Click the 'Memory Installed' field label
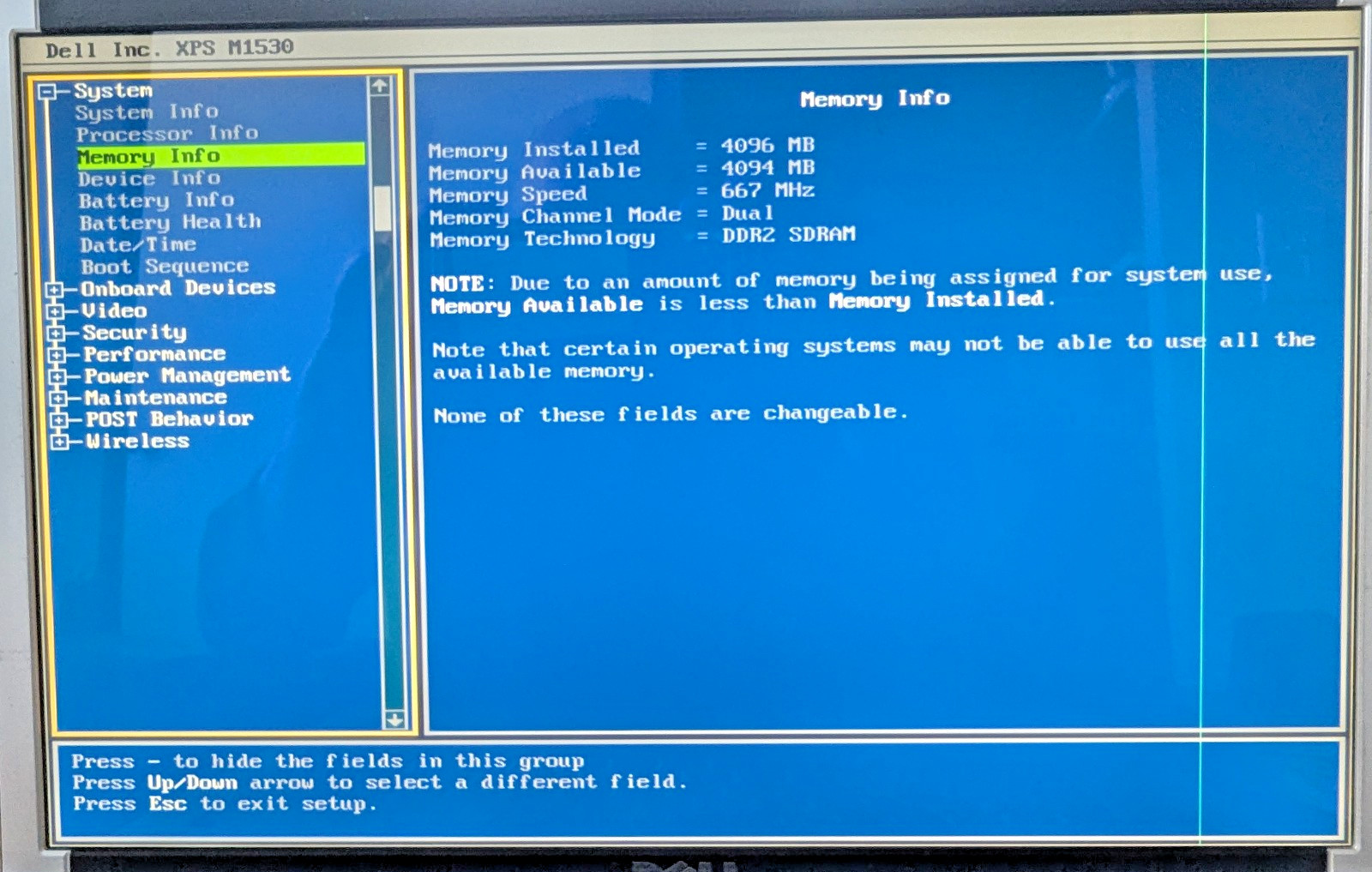 pos(534,149)
